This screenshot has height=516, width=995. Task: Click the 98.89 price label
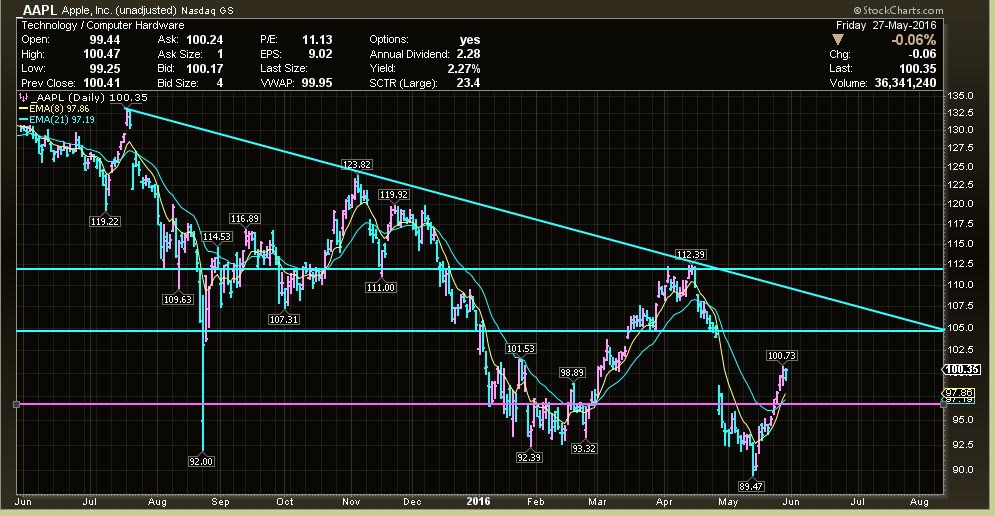point(572,373)
